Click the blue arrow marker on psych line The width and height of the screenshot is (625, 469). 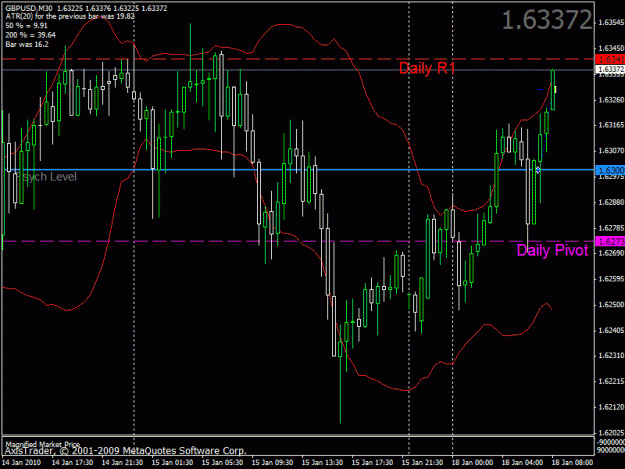click(538, 170)
